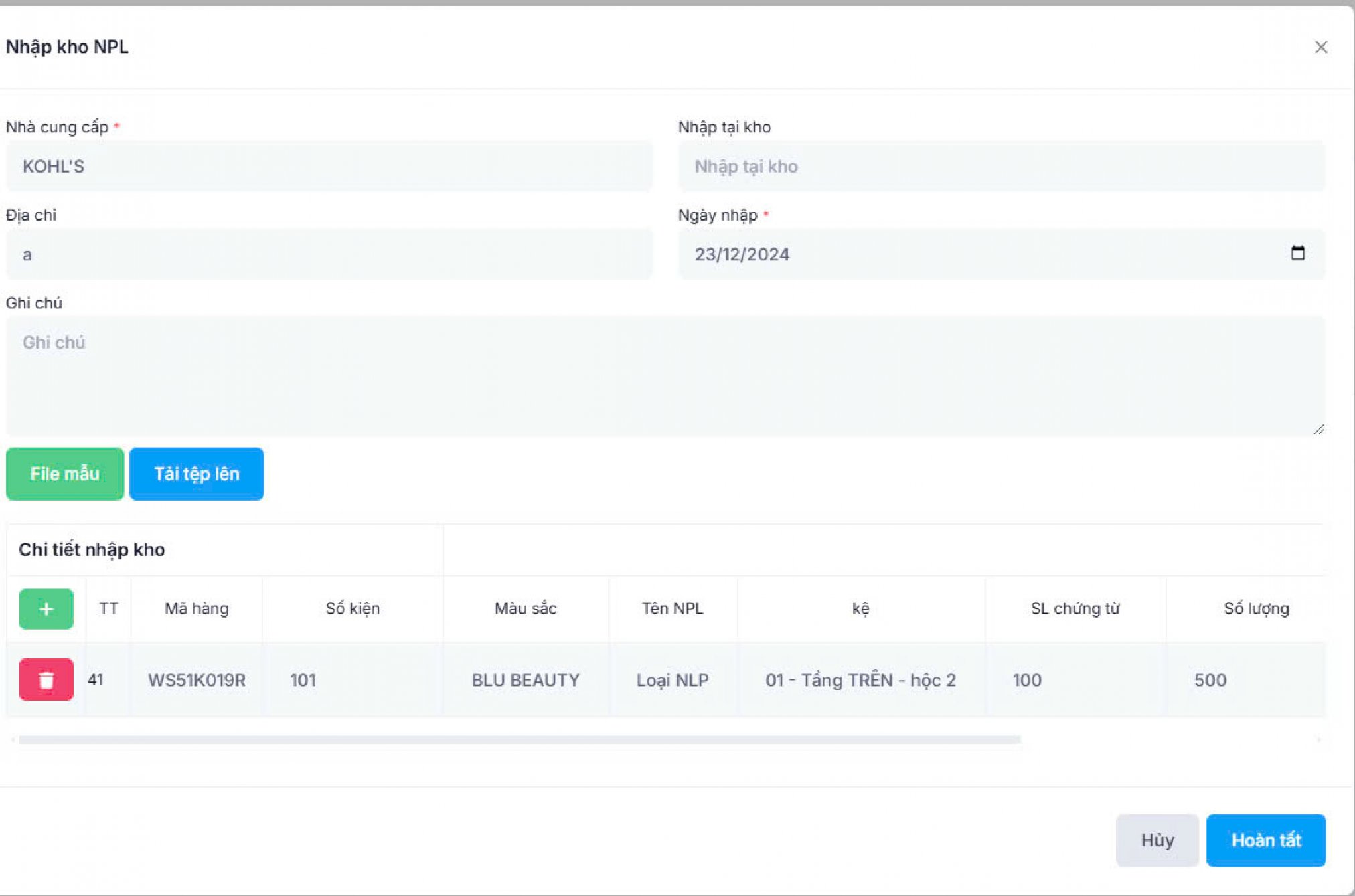Image resolution: width=1355 pixels, height=896 pixels.
Task: Delete row 41 with the trash icon
Action: coord(46,680)
